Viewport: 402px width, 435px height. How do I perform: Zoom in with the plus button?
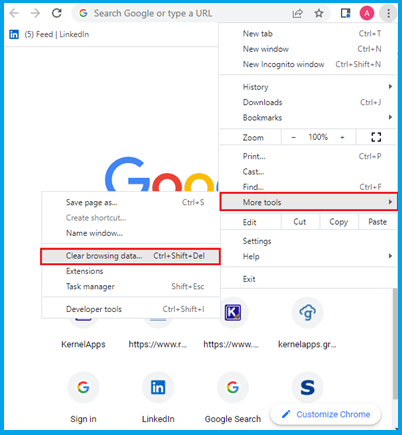342,137
